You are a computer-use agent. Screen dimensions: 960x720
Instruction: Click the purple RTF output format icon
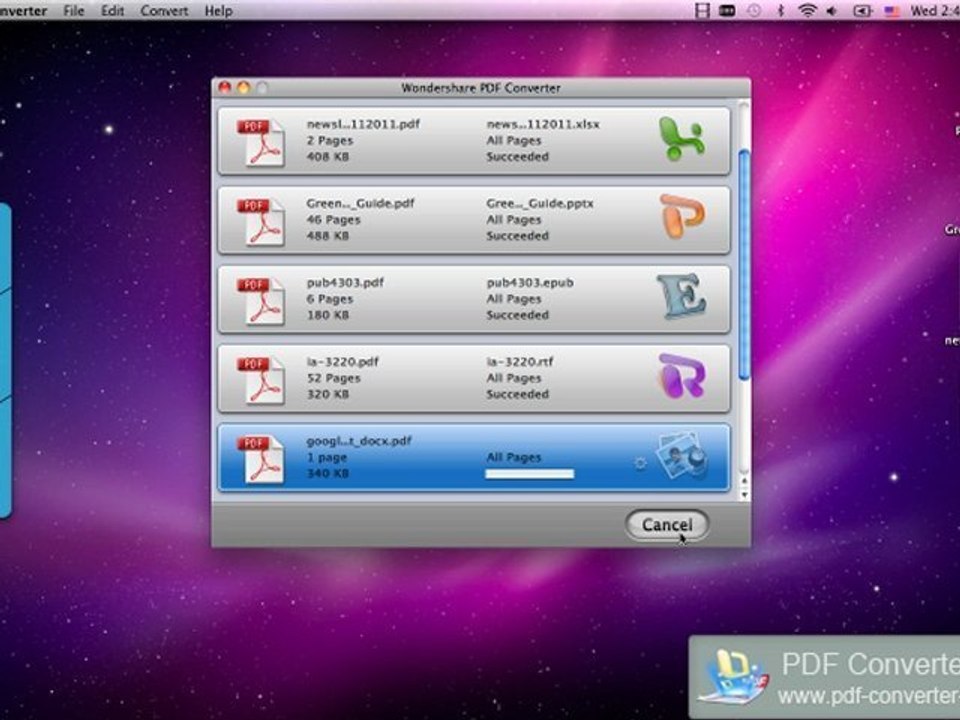click(x=682, y=376)
